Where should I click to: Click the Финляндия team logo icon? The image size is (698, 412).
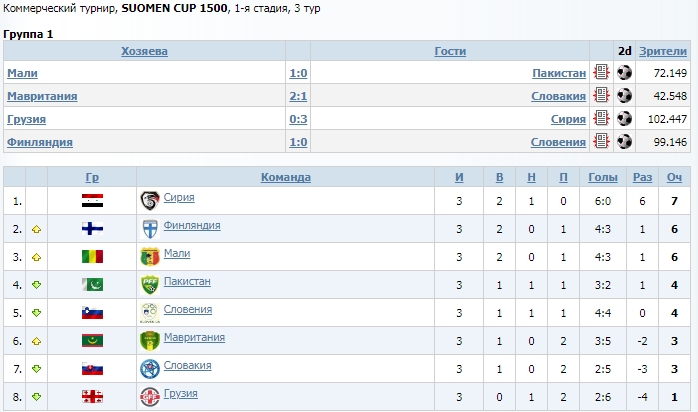click(x=150, y=228)
